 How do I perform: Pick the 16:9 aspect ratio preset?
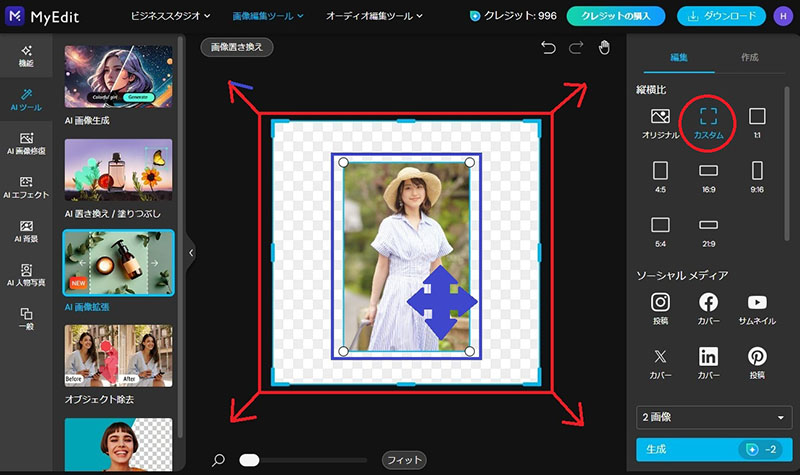click(708, 178)
